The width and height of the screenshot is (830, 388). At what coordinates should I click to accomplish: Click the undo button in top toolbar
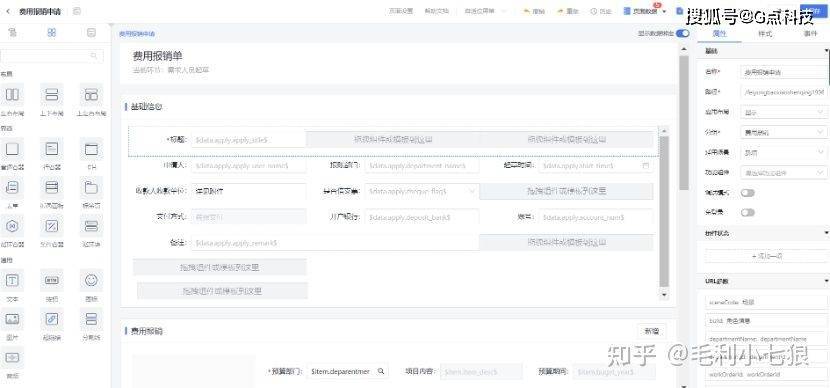534,11
